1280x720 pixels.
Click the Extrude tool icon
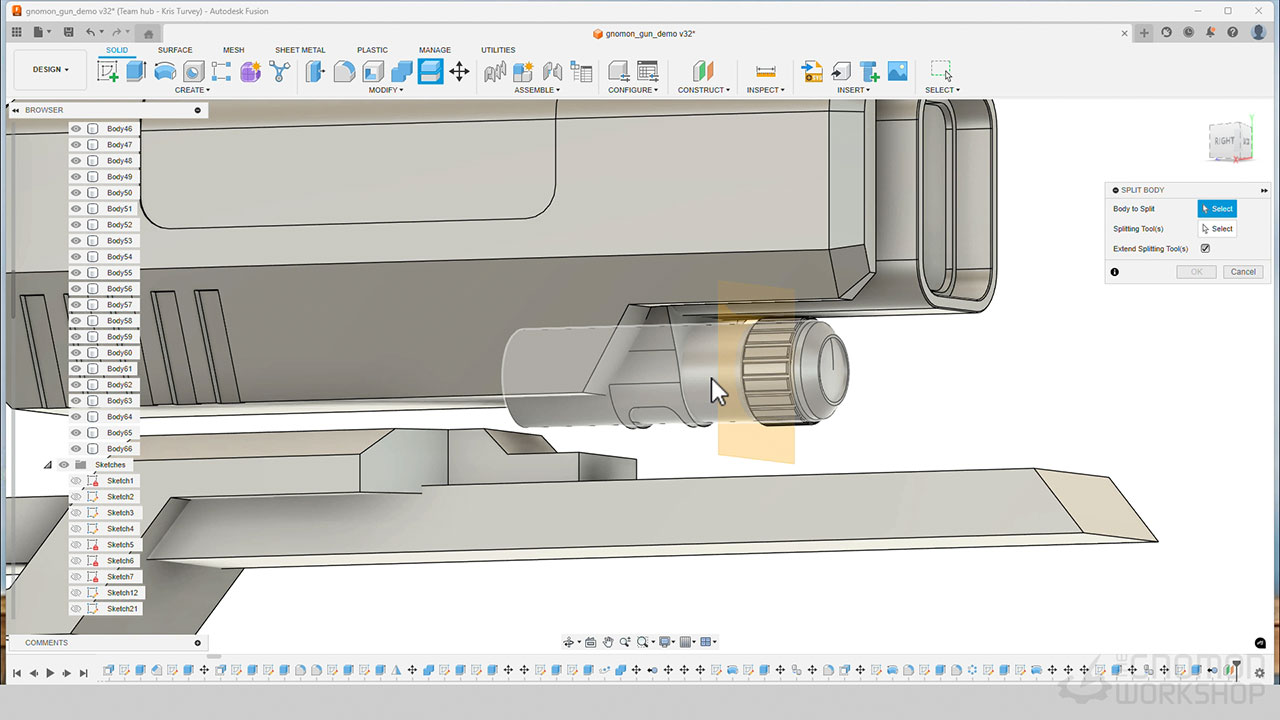(x=136, y=71)
